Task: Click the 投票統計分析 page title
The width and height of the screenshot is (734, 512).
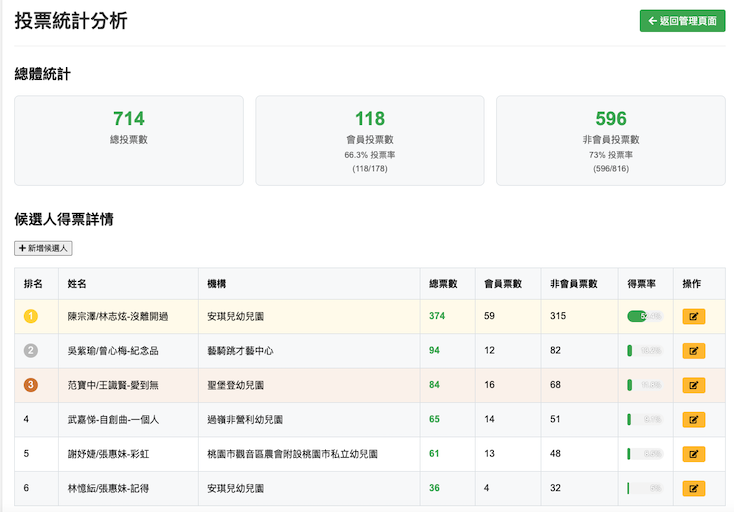Action: (x=71, y=21)
